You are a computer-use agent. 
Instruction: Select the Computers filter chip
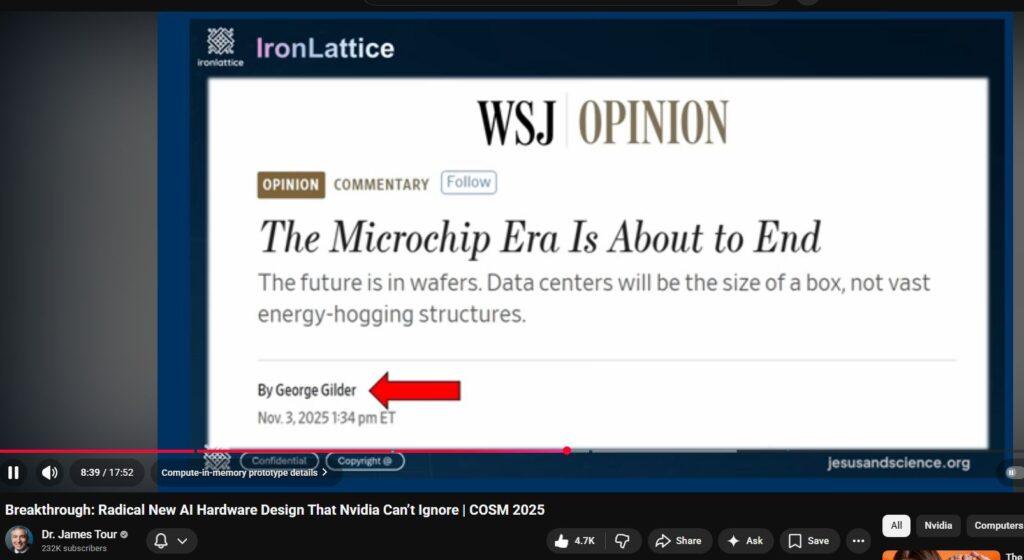(997, 525)
